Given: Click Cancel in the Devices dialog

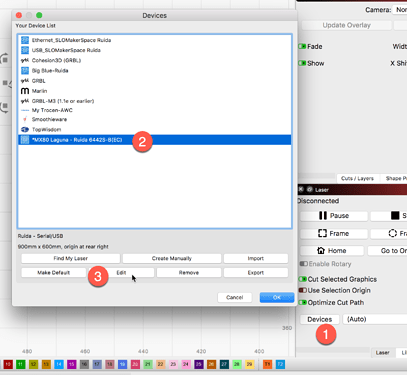Looking at the screenshot, I should pyautogui.click(x=235, y=297).
